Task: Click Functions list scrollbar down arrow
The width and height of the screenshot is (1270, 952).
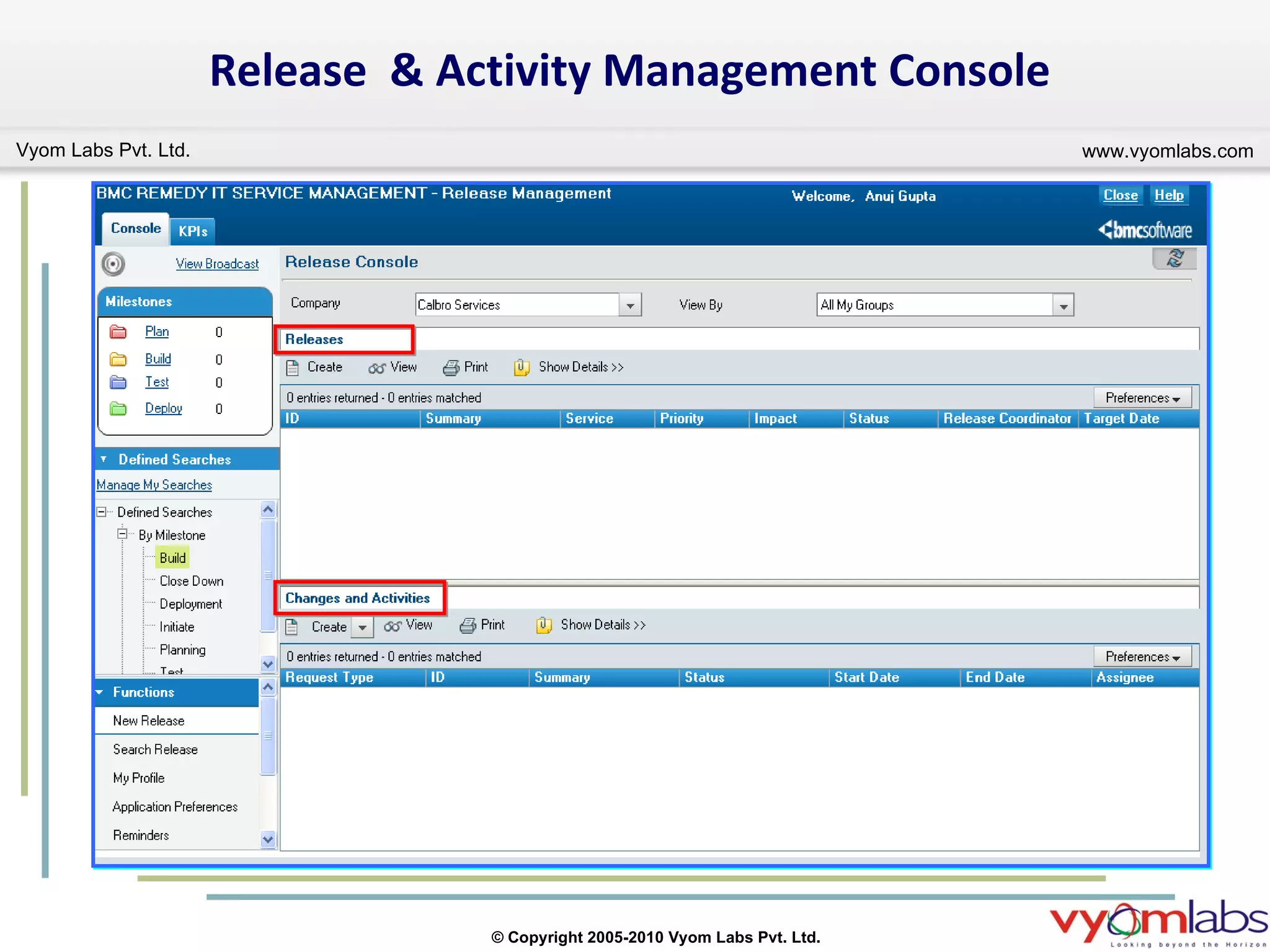Action: [x=268, y=840]
